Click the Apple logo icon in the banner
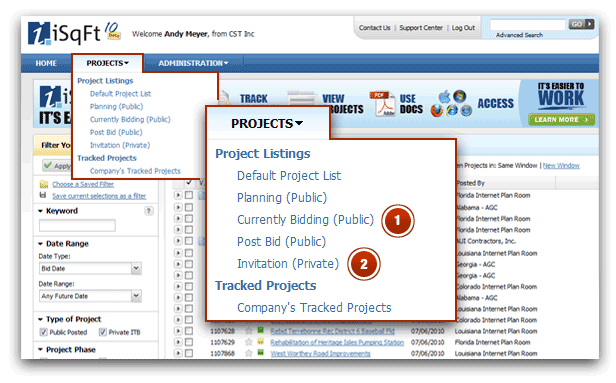 click(444, 96)
